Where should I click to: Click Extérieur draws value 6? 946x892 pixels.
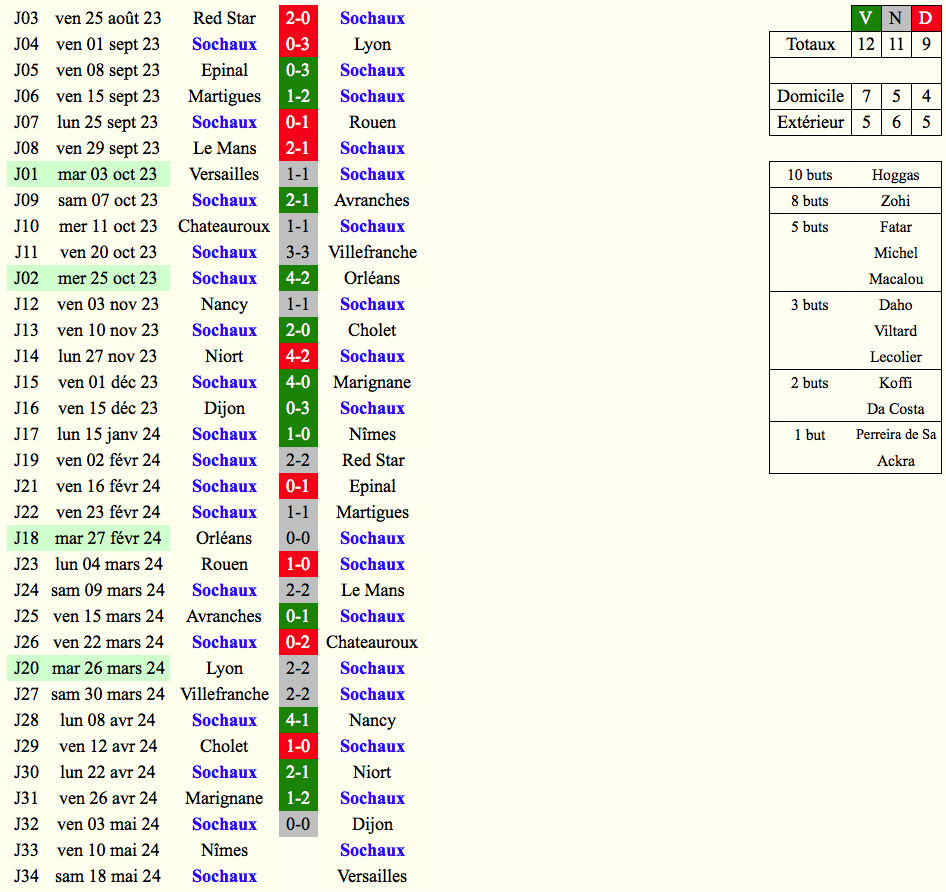pos(896,123)
